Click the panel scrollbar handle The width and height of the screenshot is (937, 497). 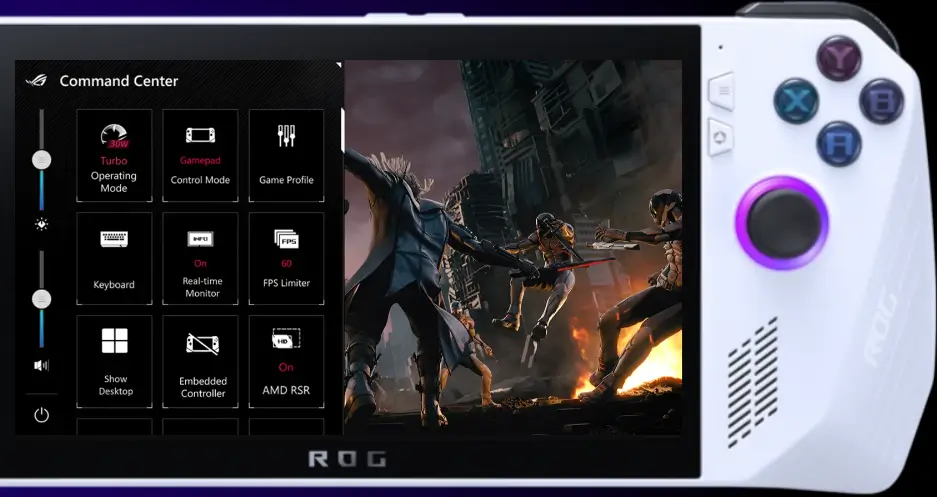coord(342,130)
